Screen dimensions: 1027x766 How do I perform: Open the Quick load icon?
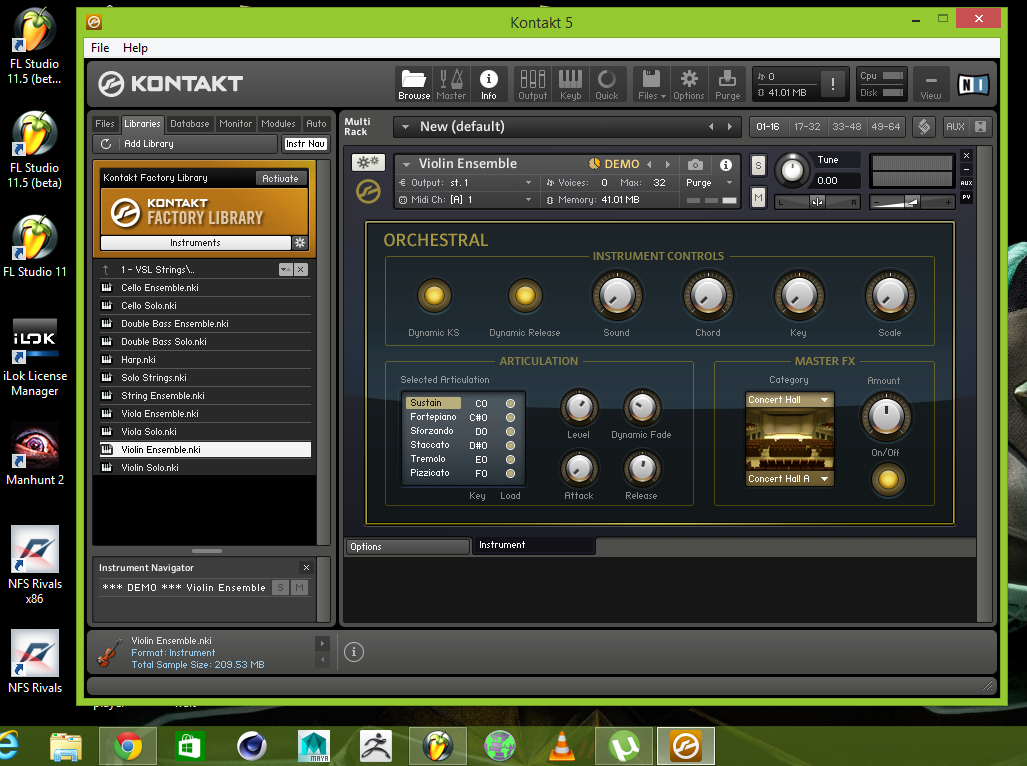point(607,84)
